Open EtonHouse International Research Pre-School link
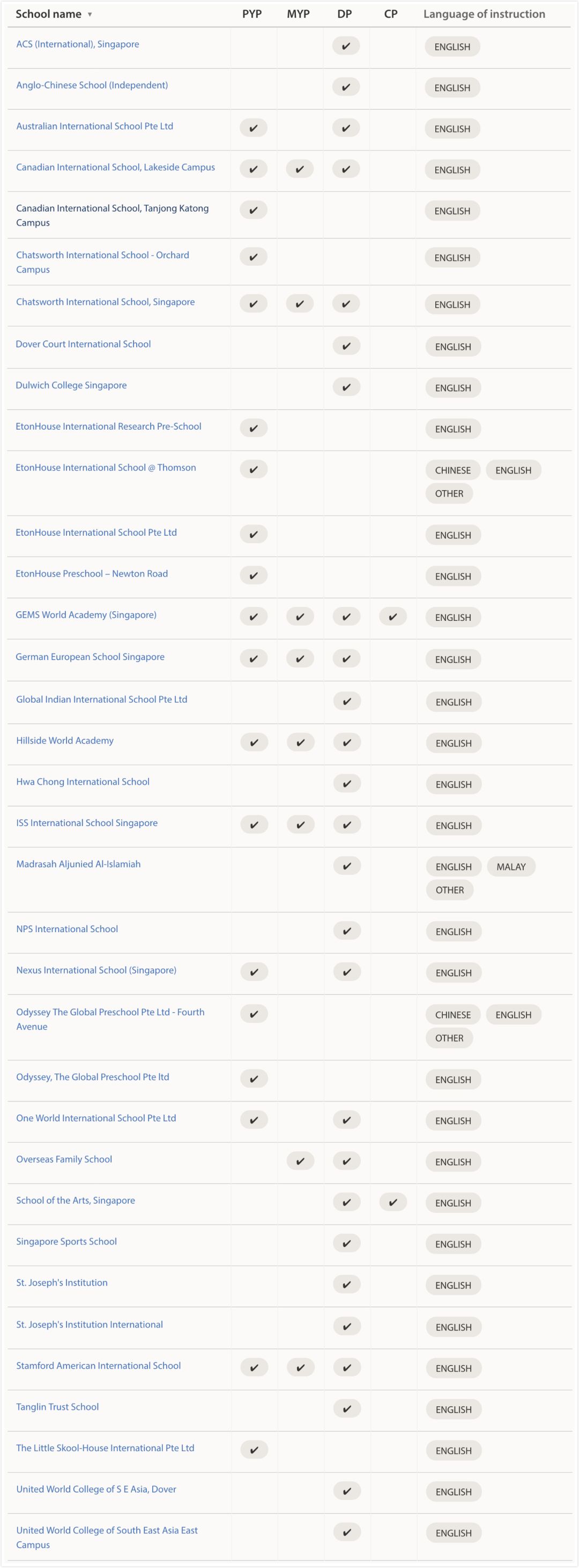This screenshot has width=579, height=1568. [108, 426]
